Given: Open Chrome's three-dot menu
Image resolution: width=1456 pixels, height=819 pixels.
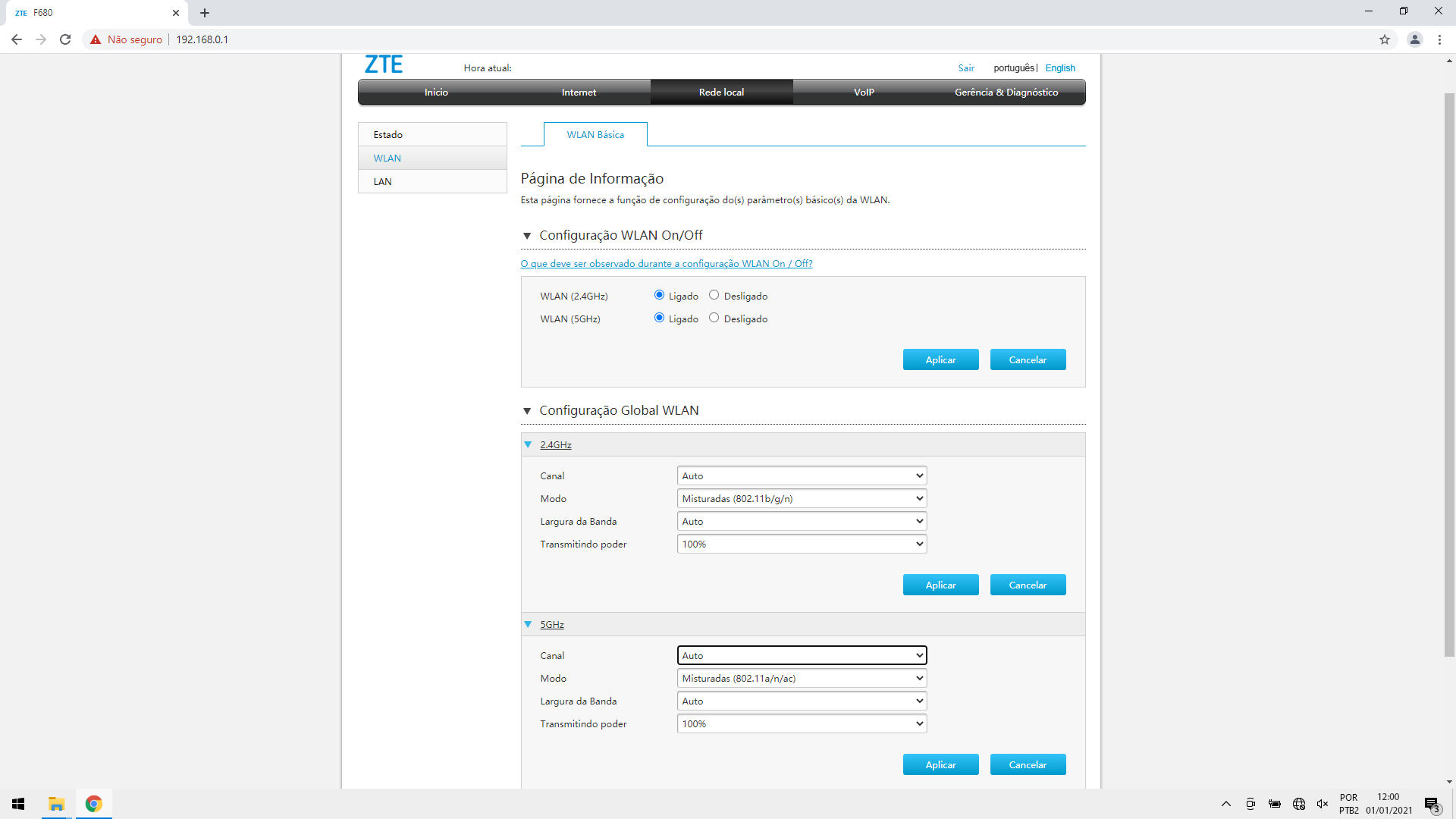Looking at the screenshot, I should 1439,39.
